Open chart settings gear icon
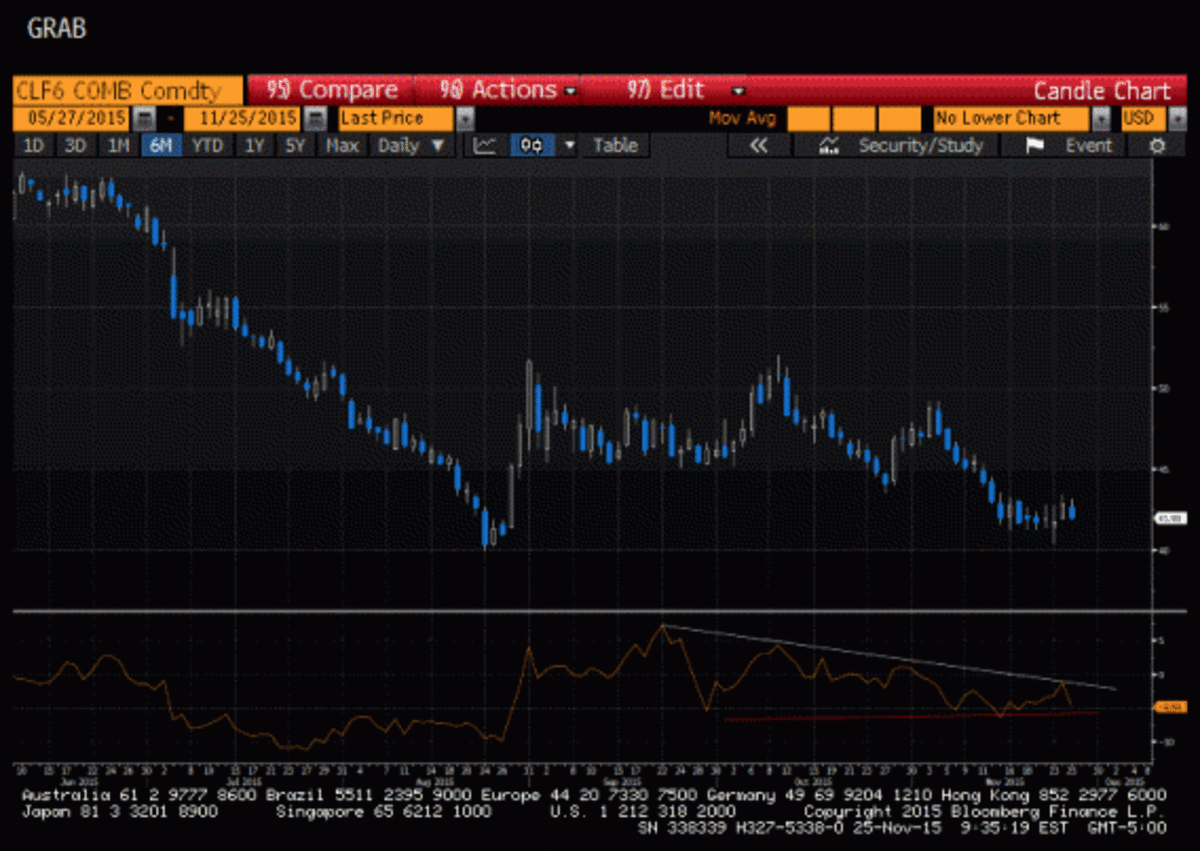Viewport: 1200px width, 851px height. (x=1157, y=146)
